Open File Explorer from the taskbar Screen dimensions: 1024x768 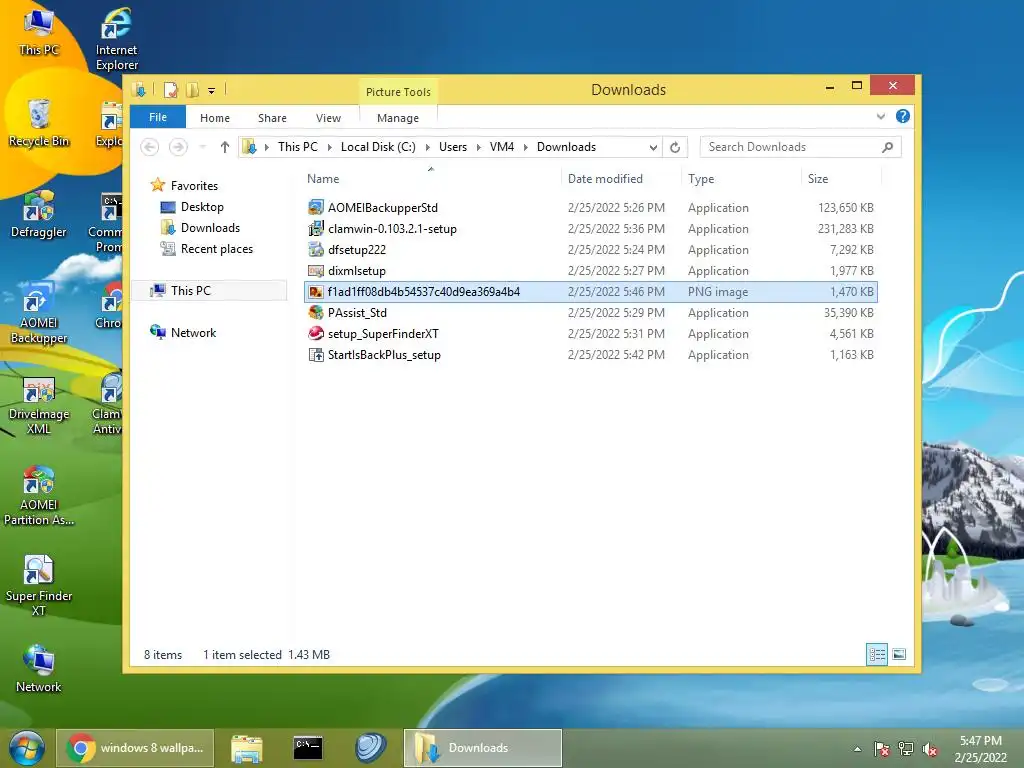247,748
